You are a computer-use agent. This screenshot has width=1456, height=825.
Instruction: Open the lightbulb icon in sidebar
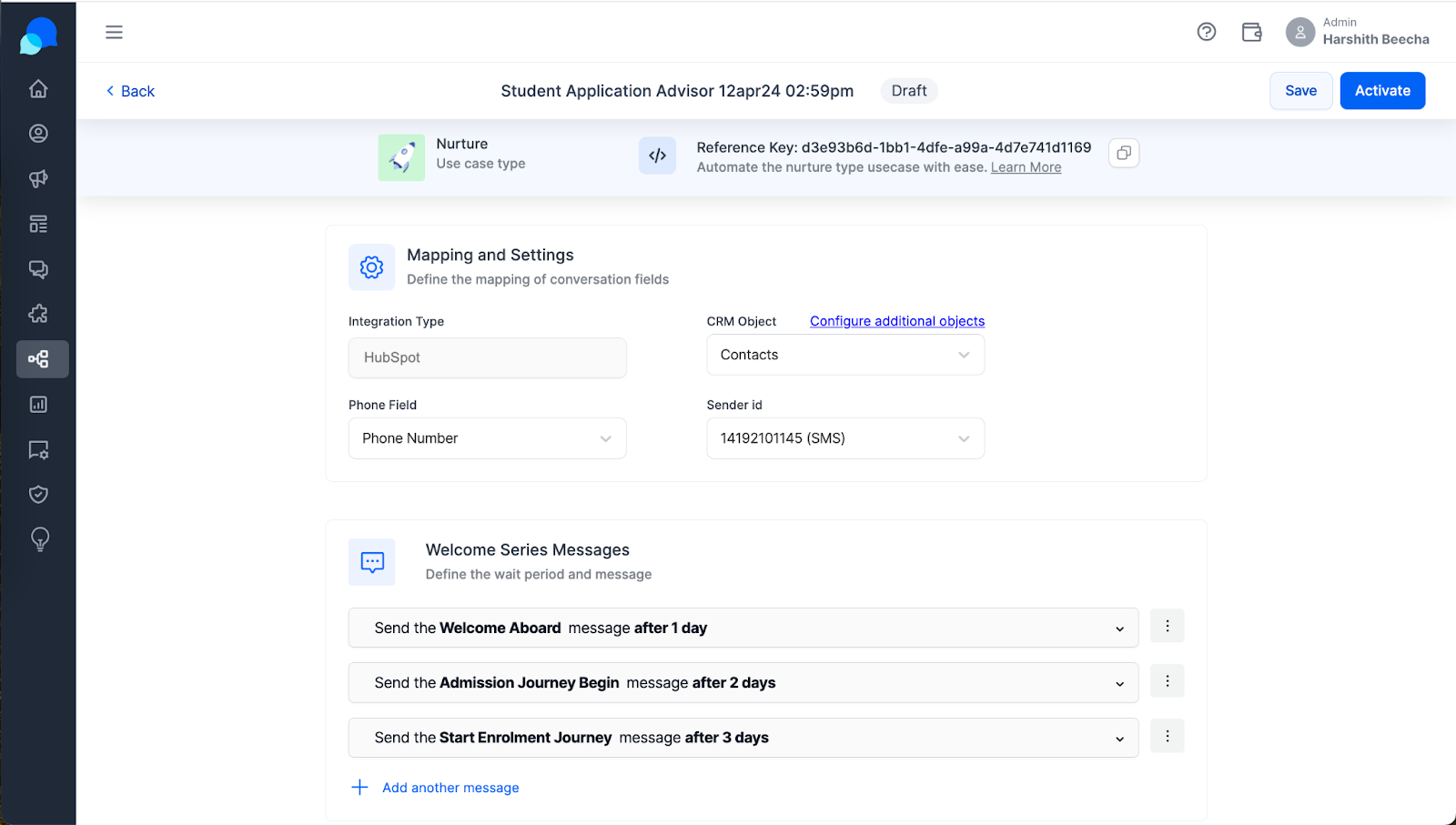(x=39, y=539)
